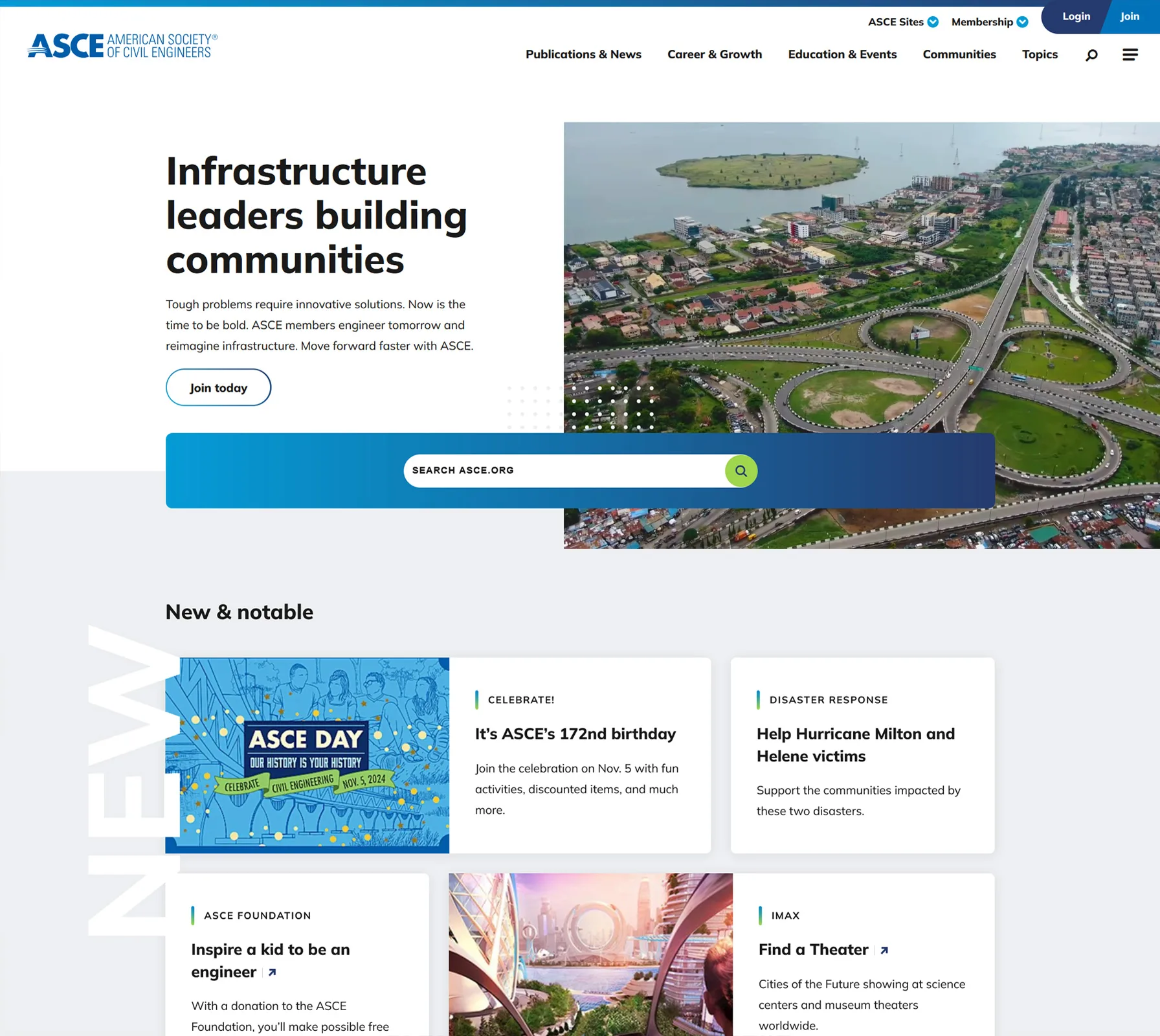Viewport: 1160px width, 1036px height.
Task: Click external arrow beside Inspire a kid
Action: (273, 973)
